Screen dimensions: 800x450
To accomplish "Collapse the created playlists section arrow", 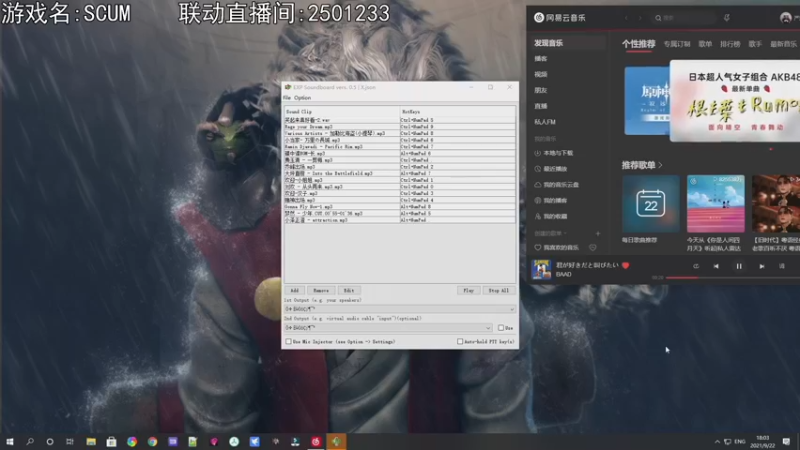I will point(565,234).
